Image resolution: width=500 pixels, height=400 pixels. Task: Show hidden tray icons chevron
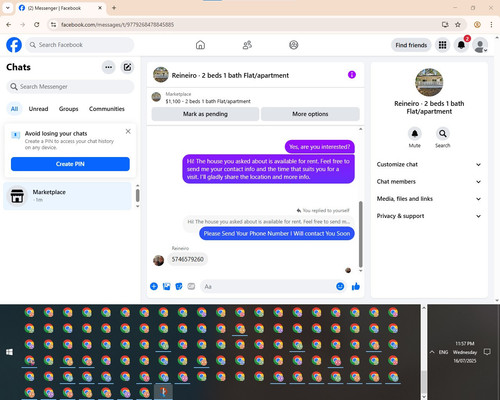click(432, 352)
